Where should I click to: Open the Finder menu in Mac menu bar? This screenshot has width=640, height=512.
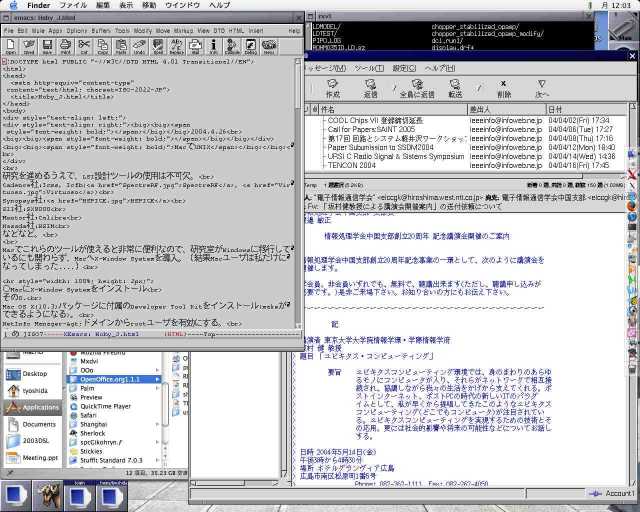(x=39, y=5)
